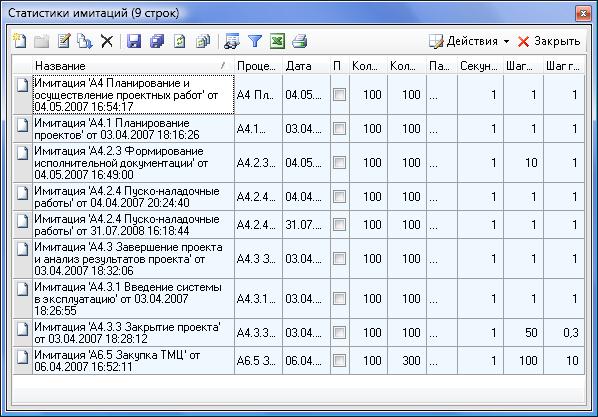Image resolution: width=598 pixels, height=417 pixels.
Task: Click the document icon of the 'А4.3.1 Введение системы' row
Action: point(23,289)
